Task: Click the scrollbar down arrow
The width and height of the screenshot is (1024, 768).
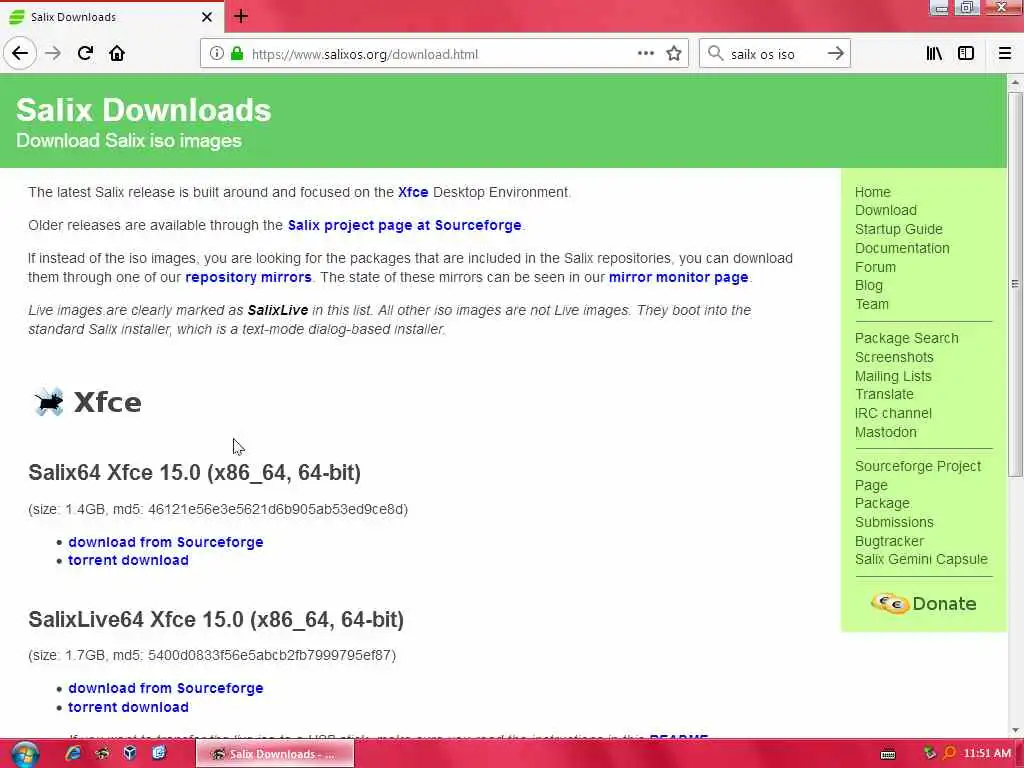Action: 1015,730
